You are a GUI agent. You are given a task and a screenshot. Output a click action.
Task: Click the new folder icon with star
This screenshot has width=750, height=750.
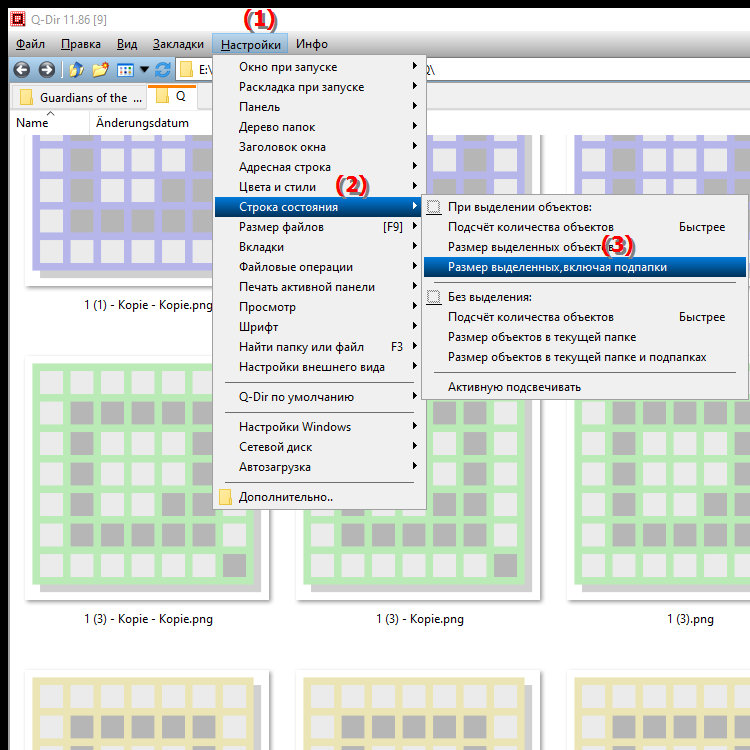100,70
